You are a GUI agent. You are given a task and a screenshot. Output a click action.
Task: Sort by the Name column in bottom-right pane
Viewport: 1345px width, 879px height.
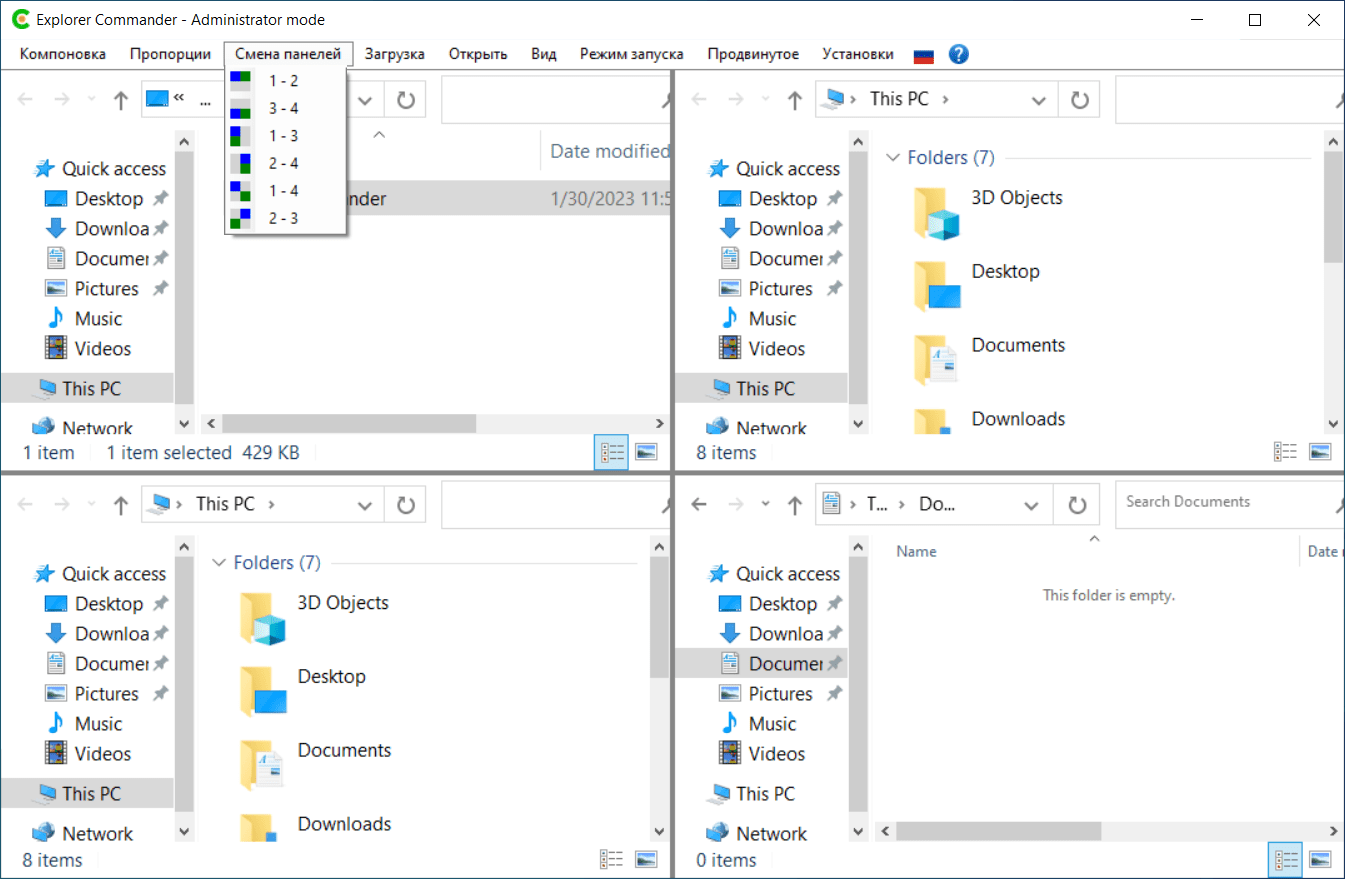917,551
